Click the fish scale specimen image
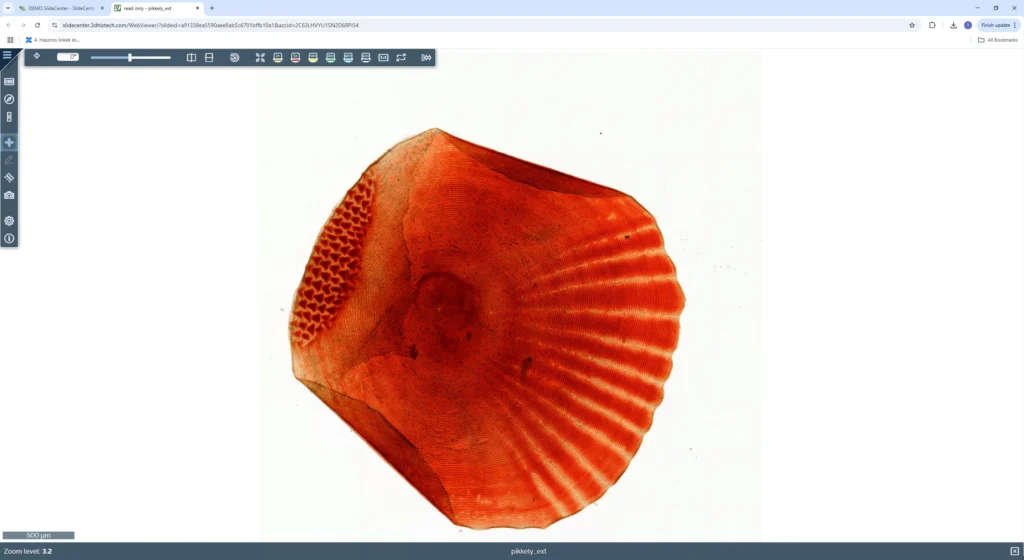This screenshot has width=1024, height=560. pos(487,328)
